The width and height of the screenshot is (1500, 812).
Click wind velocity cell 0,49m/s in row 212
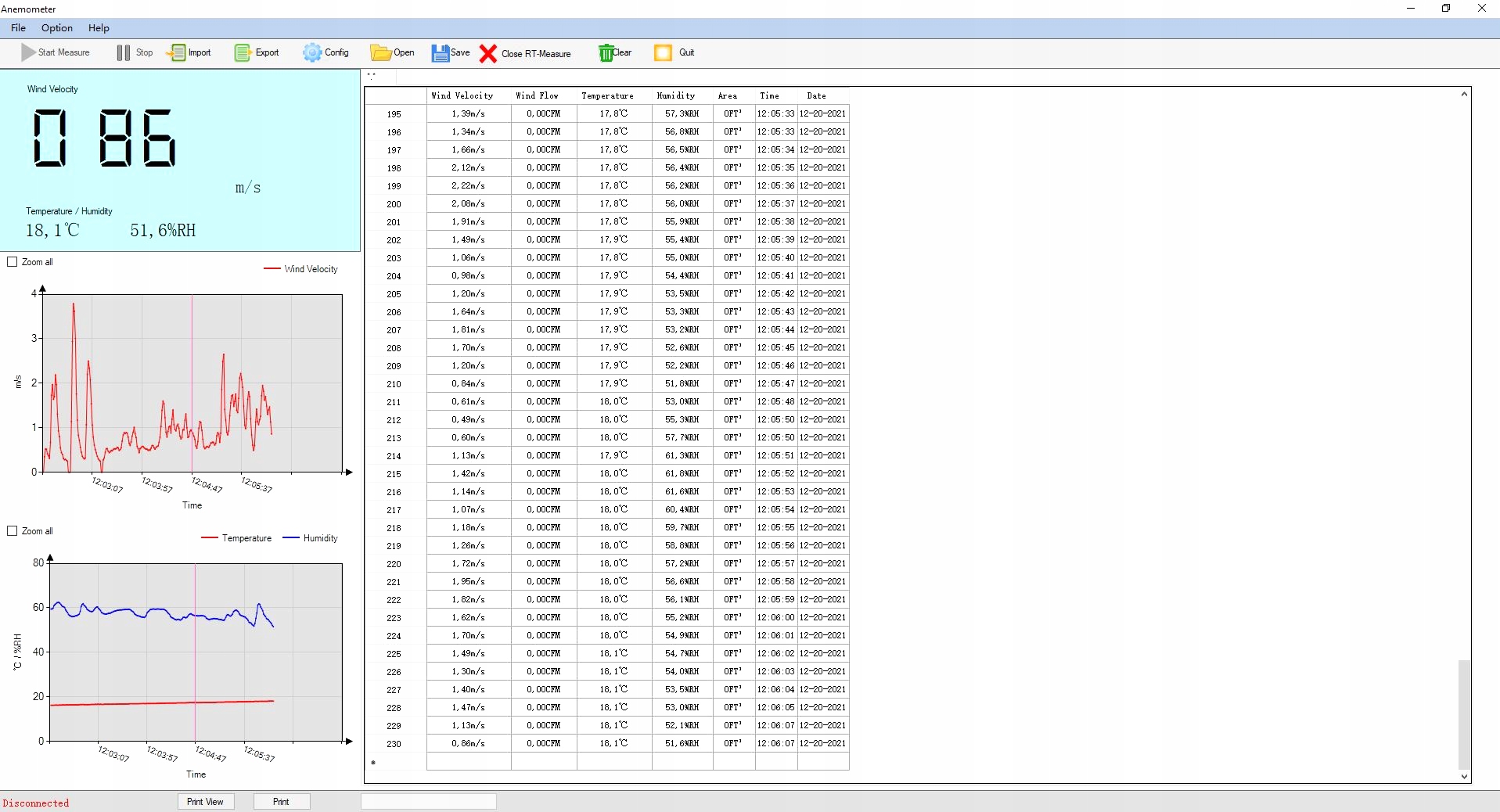[469, 420]
